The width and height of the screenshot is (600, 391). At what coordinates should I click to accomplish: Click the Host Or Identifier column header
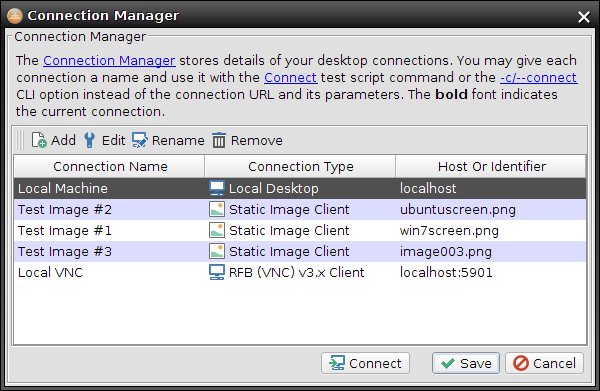click(491, 166)
